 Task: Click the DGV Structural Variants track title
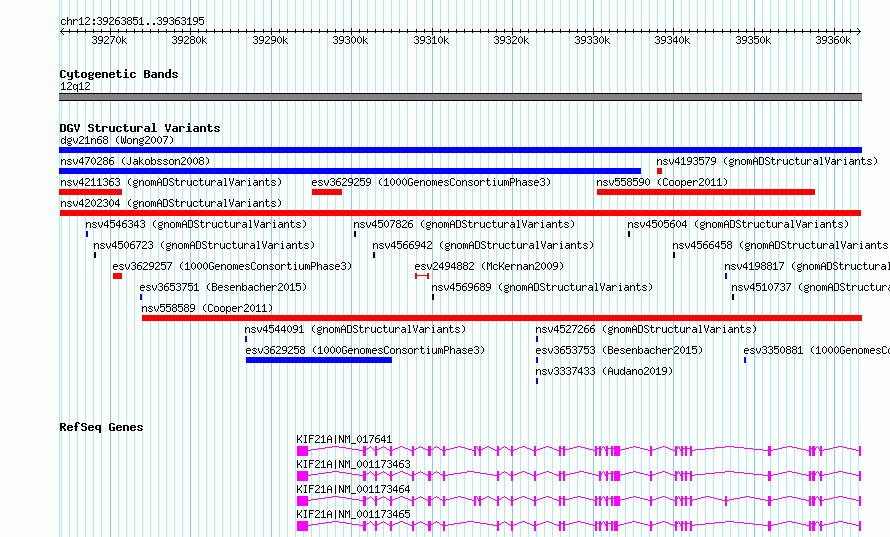pos(140,128)
